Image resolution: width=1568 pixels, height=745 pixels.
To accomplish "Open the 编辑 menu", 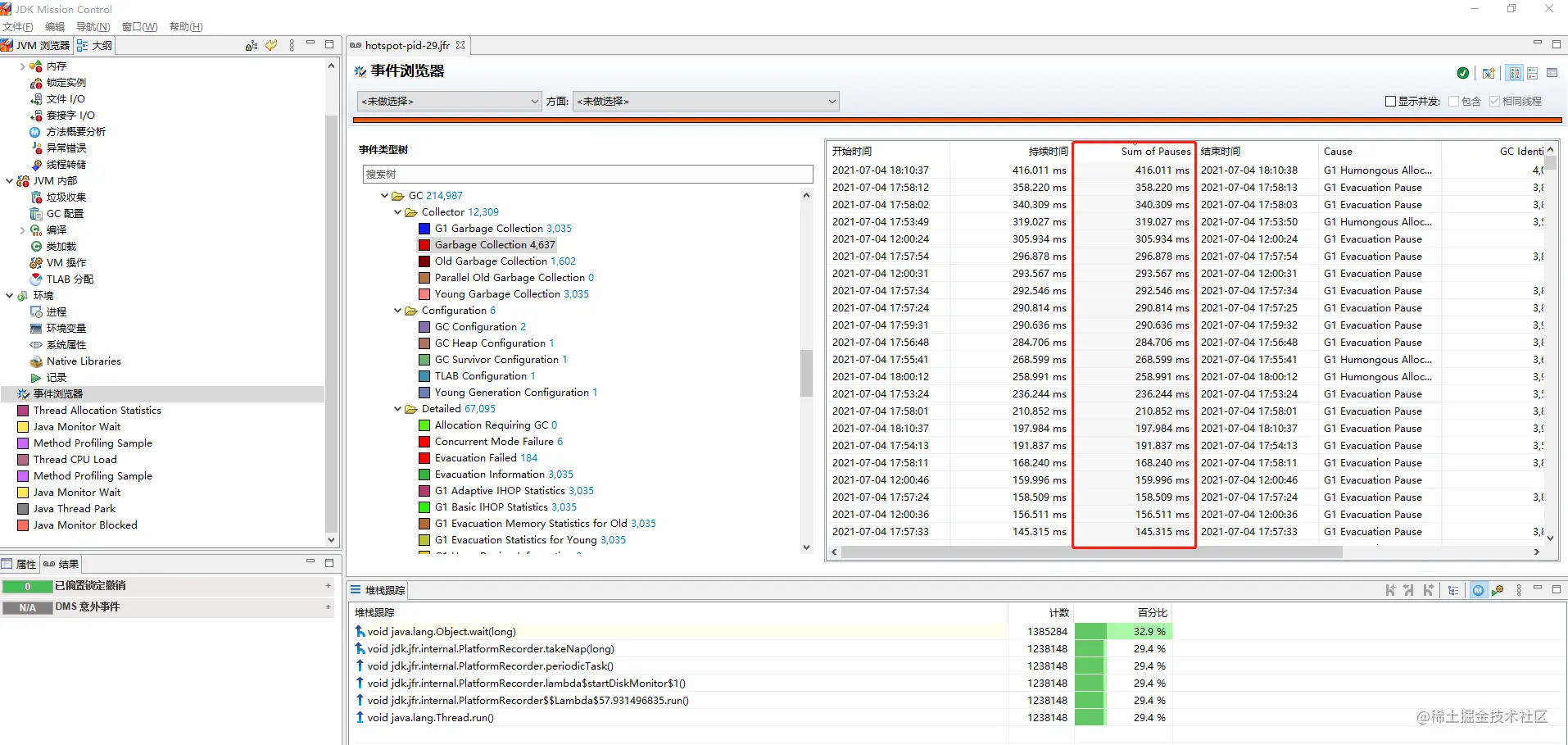I will (55, 27).
